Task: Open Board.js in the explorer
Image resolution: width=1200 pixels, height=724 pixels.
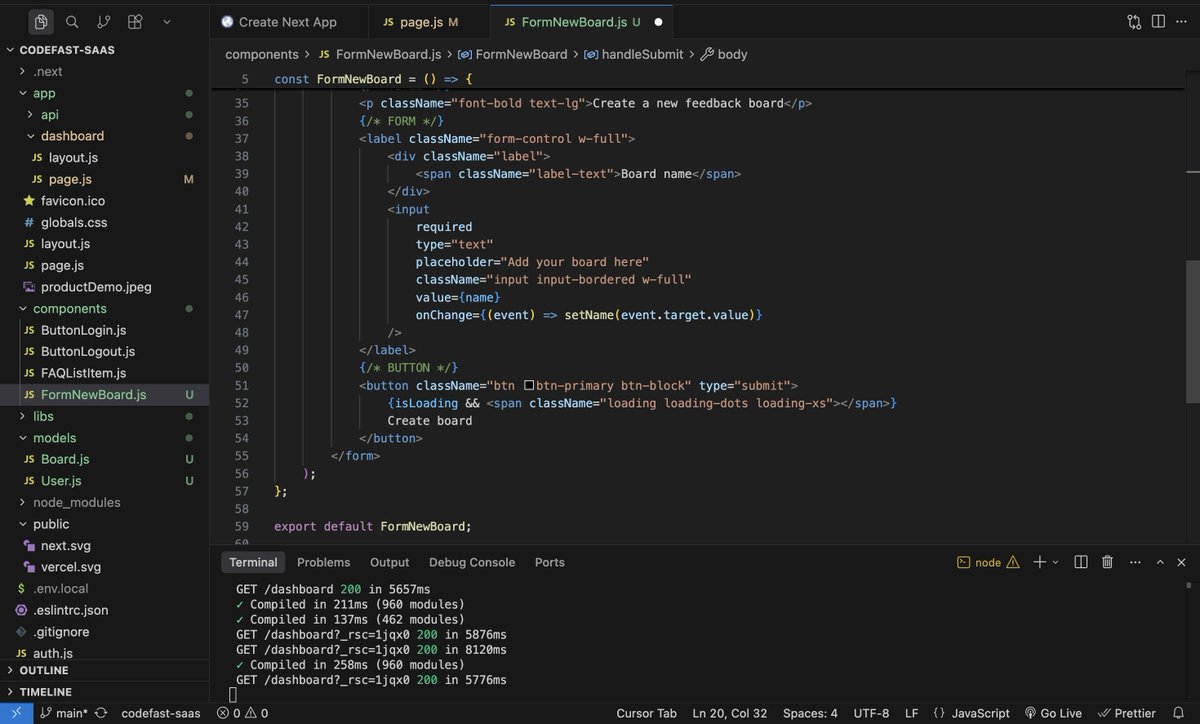Action: tap(104, 459)
